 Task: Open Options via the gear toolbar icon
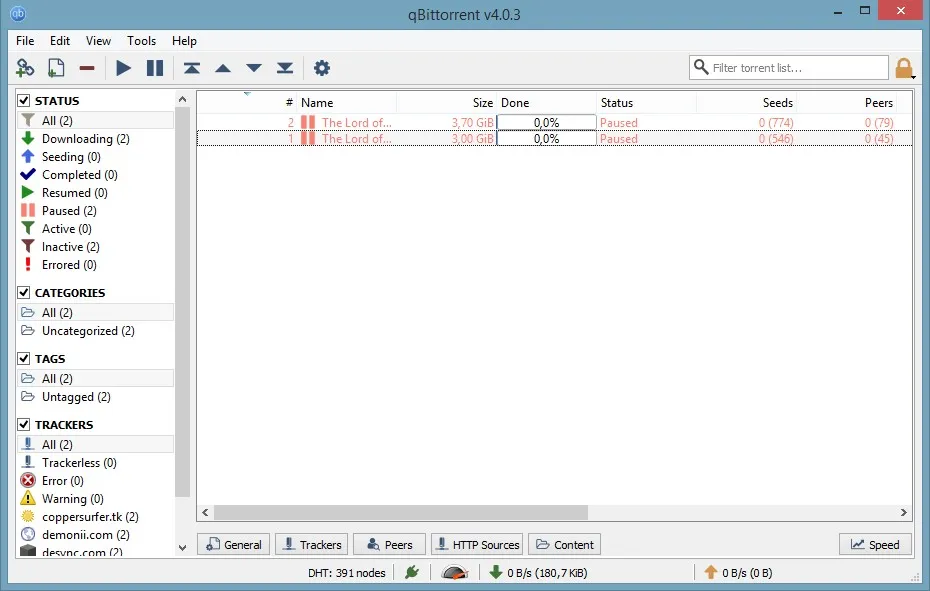pos(321,68)
